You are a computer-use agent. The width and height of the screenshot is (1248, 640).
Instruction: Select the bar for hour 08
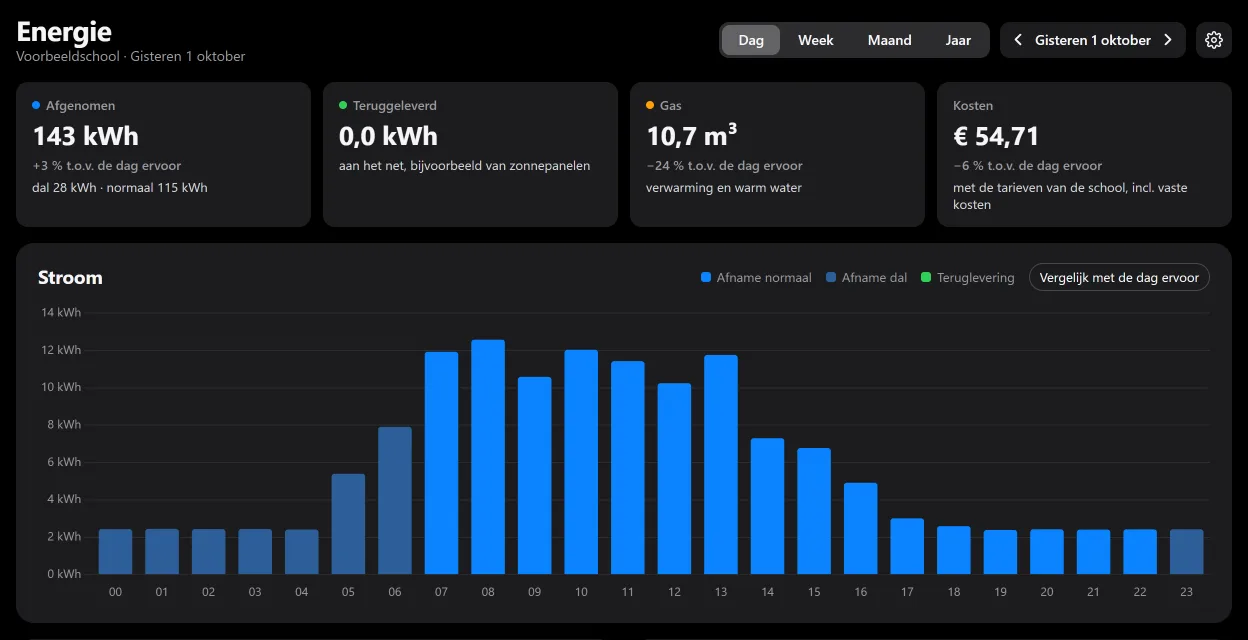pos(488,457)
